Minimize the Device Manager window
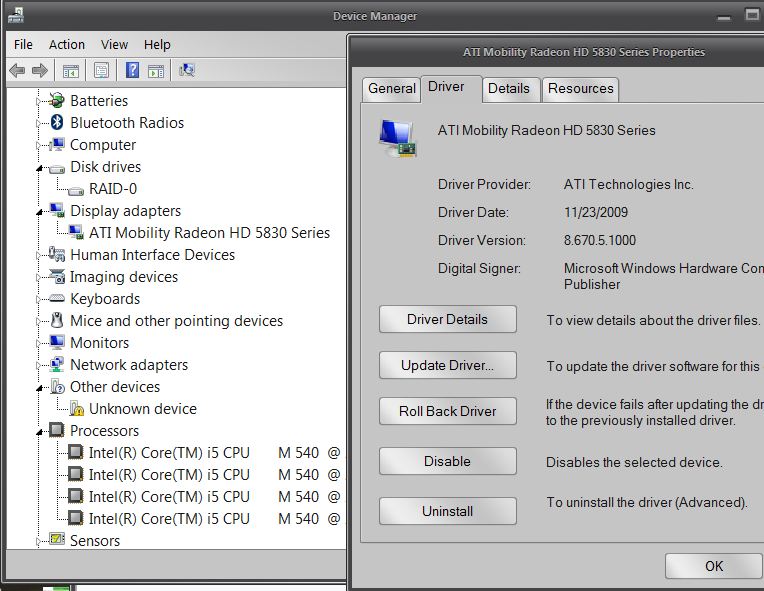764x591 pixels. click(x=724, y=16)
